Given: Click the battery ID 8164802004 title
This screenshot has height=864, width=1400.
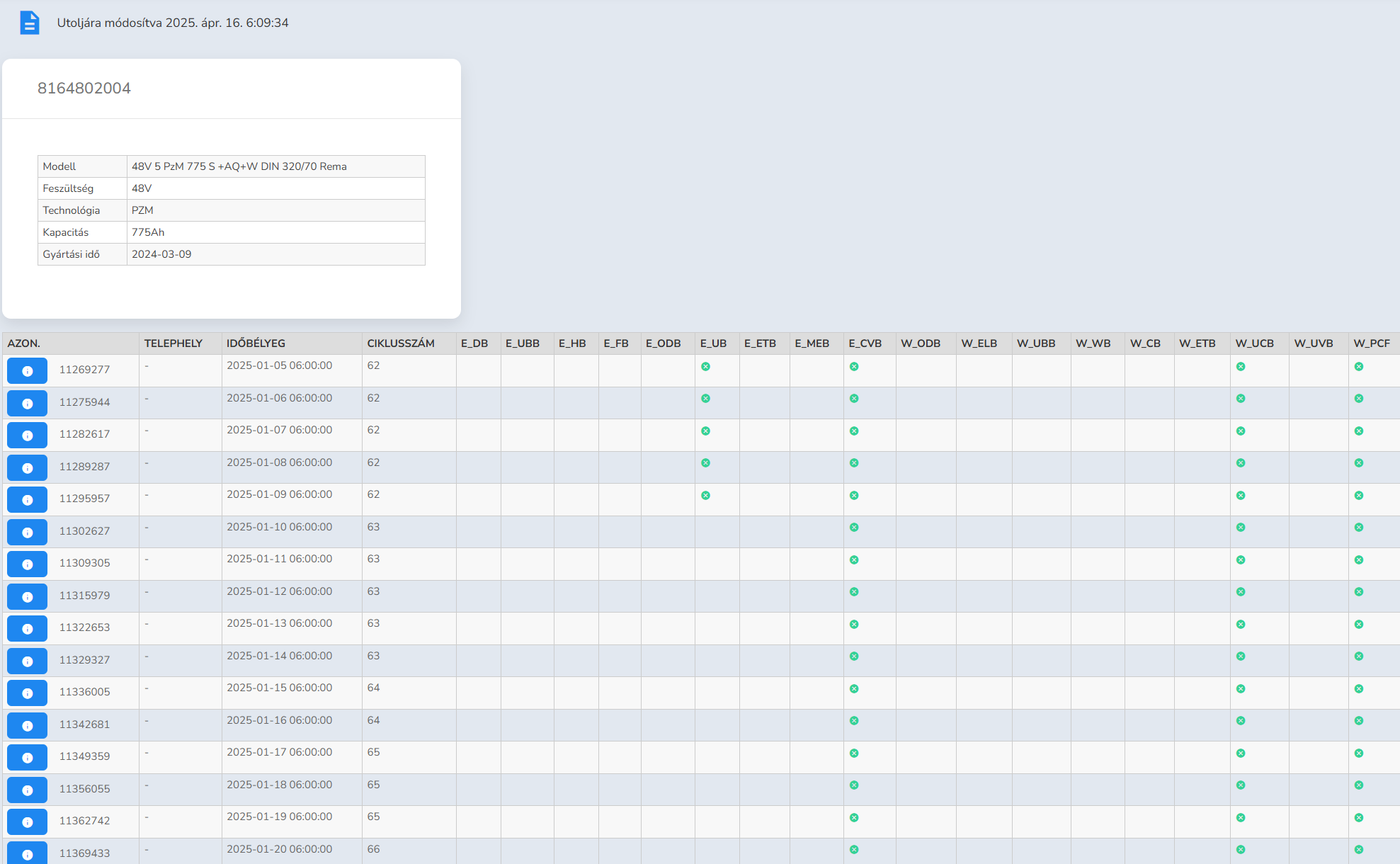Looking at the screenshot, I should pos(84,89).
